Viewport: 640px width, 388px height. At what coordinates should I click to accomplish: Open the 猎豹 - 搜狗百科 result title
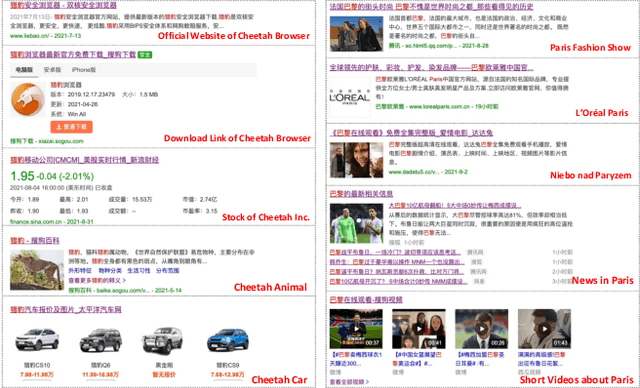tap(35, 240)
